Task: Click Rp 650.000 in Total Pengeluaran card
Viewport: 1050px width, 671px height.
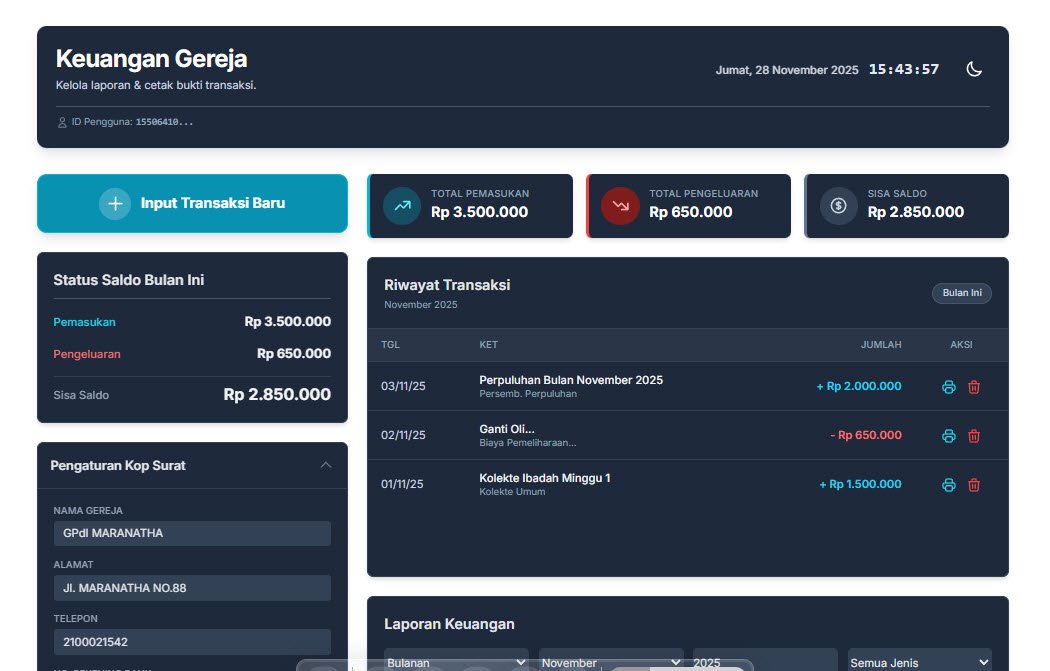Action: (690, 212)
